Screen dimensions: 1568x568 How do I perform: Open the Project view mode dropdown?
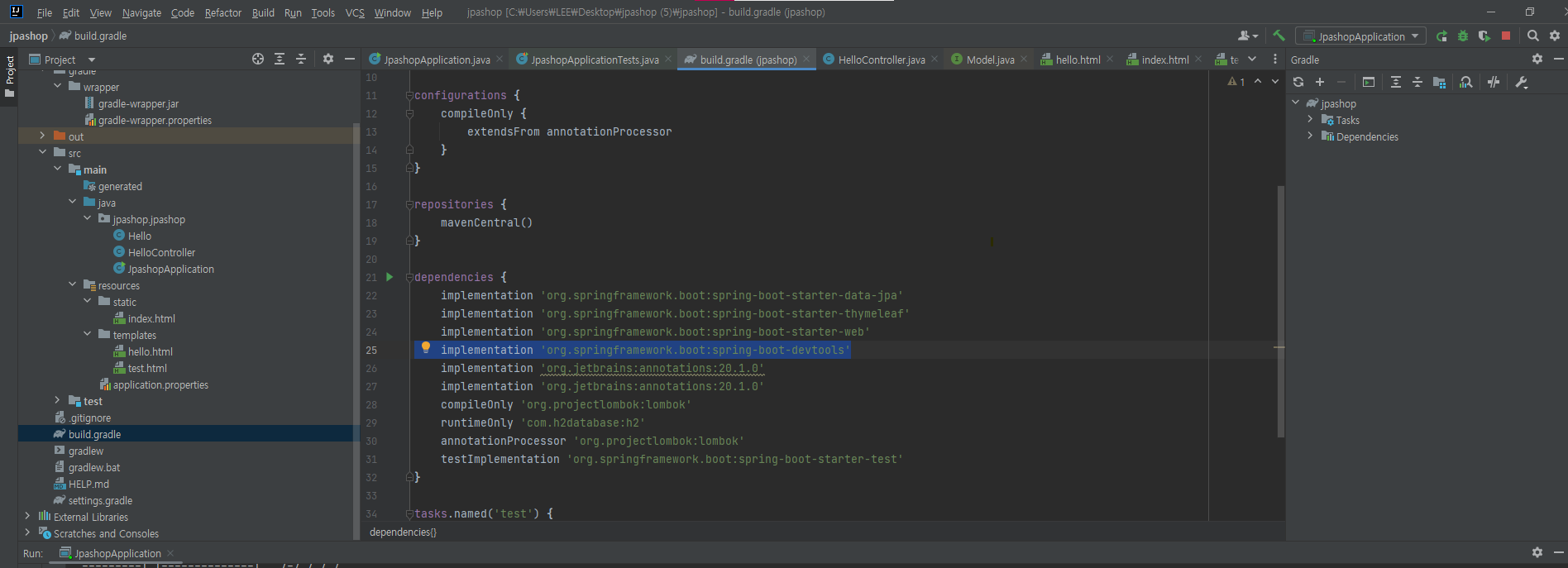click(x=92, y=60)
